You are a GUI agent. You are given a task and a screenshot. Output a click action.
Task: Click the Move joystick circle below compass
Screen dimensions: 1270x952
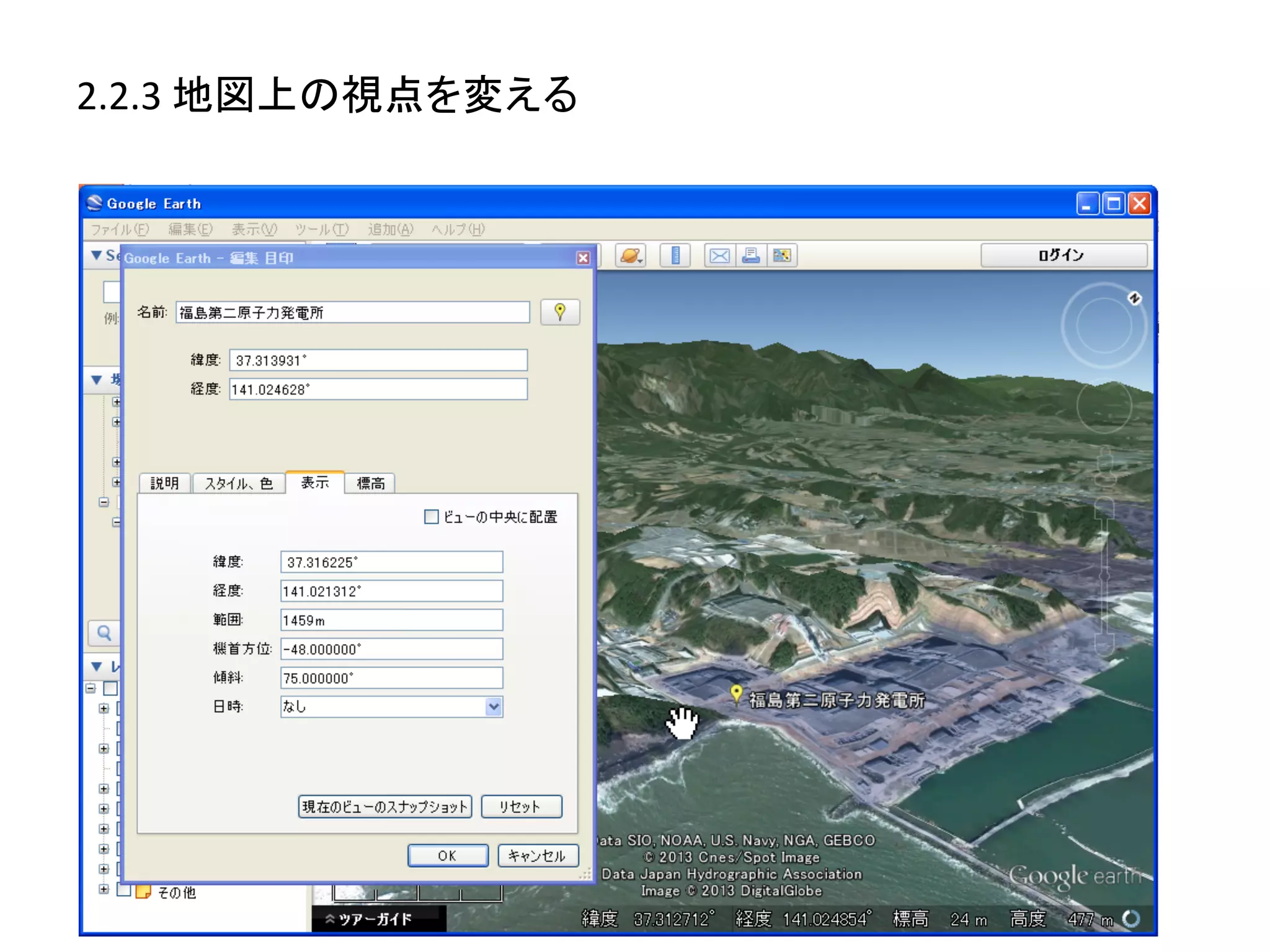(1104, 407)
